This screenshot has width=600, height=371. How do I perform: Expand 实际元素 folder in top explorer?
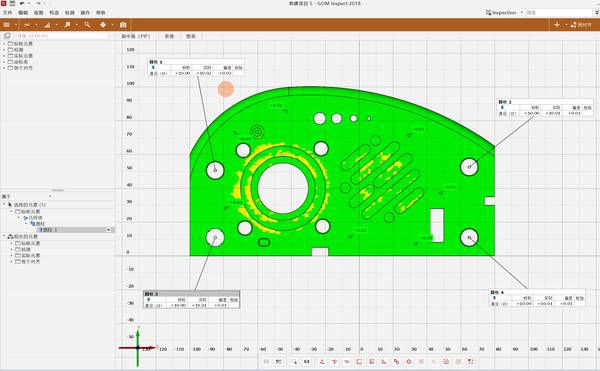pos(4,56)
